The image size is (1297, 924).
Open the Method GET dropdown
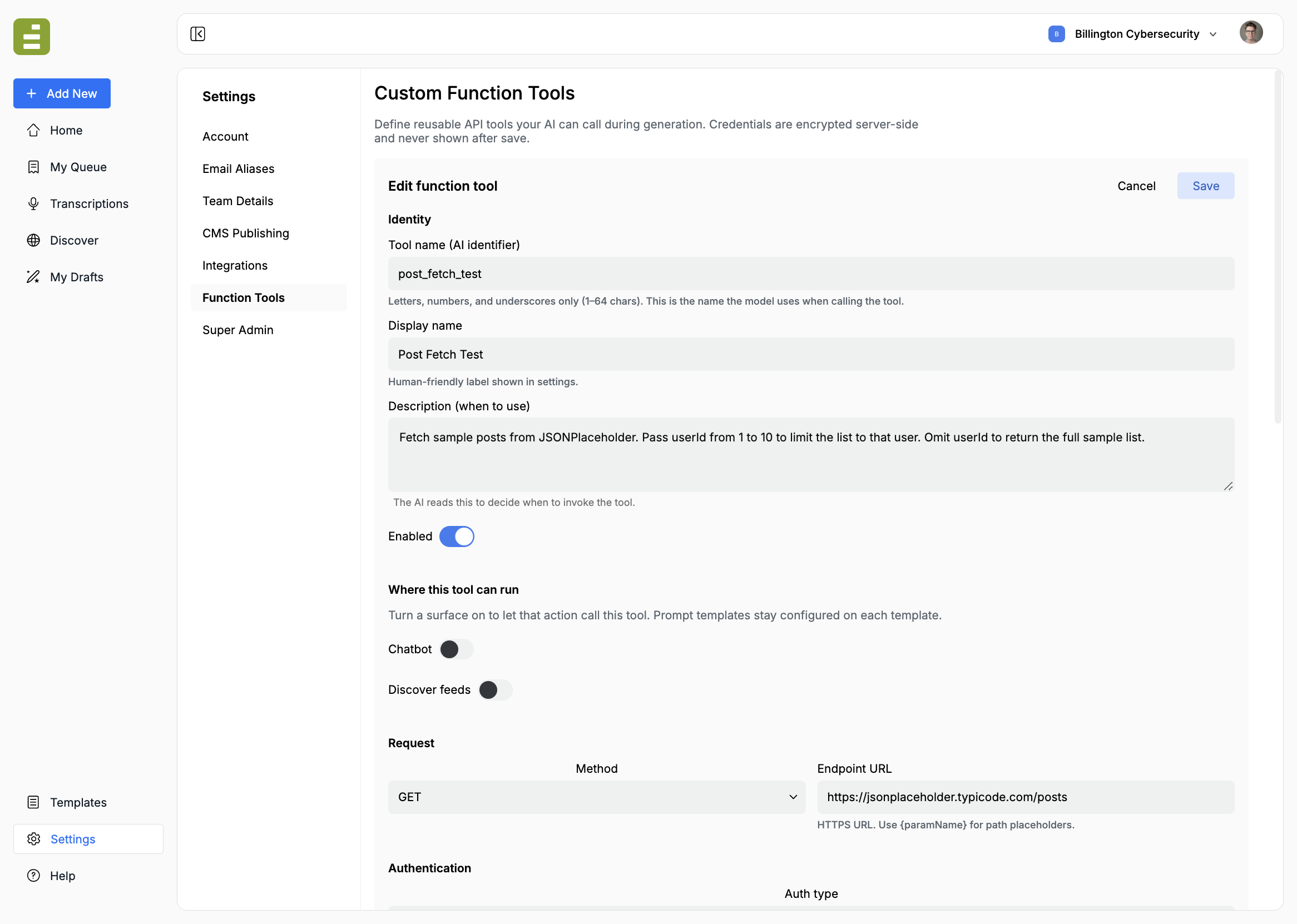point(596,797)
